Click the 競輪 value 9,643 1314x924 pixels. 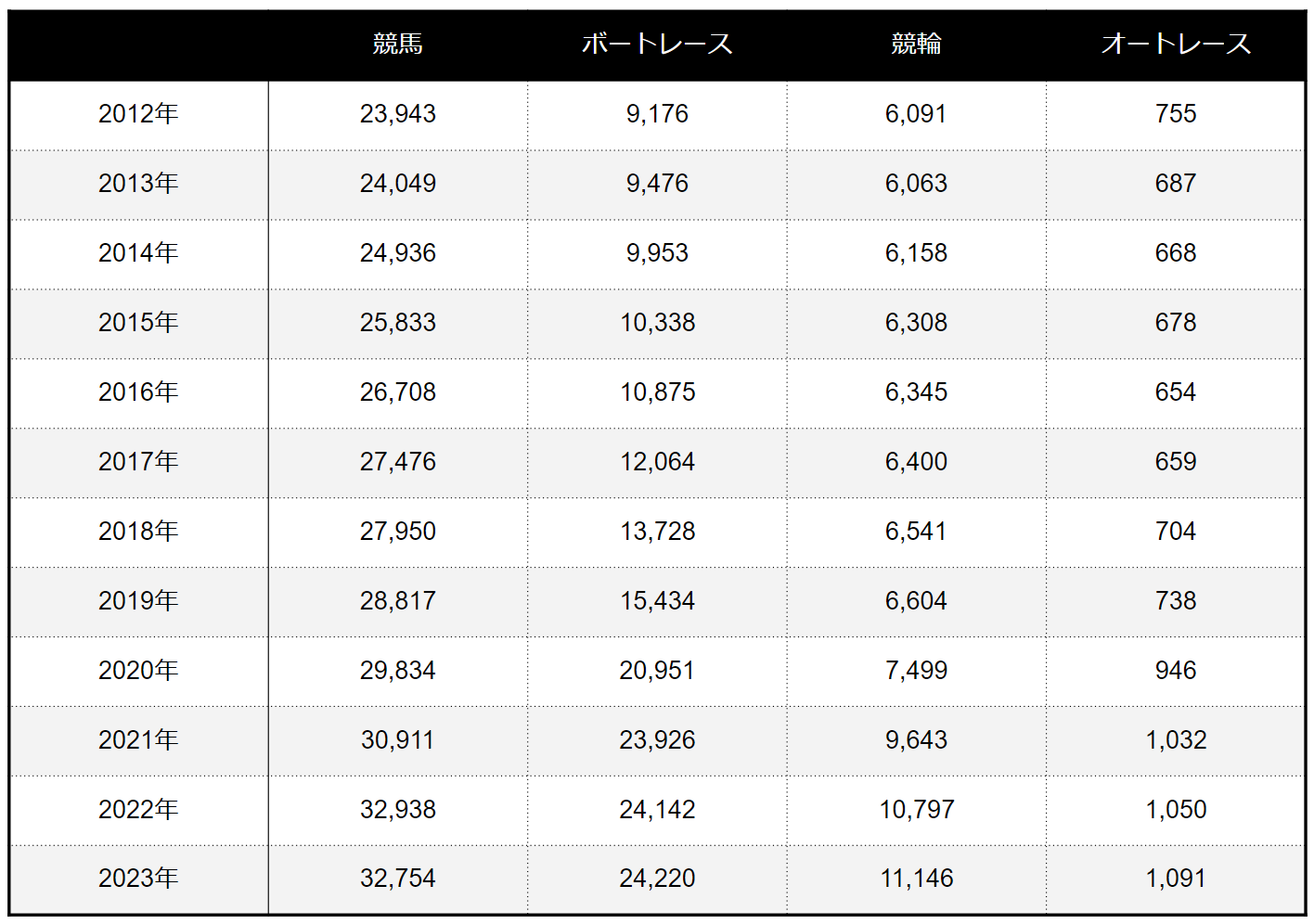916,739
